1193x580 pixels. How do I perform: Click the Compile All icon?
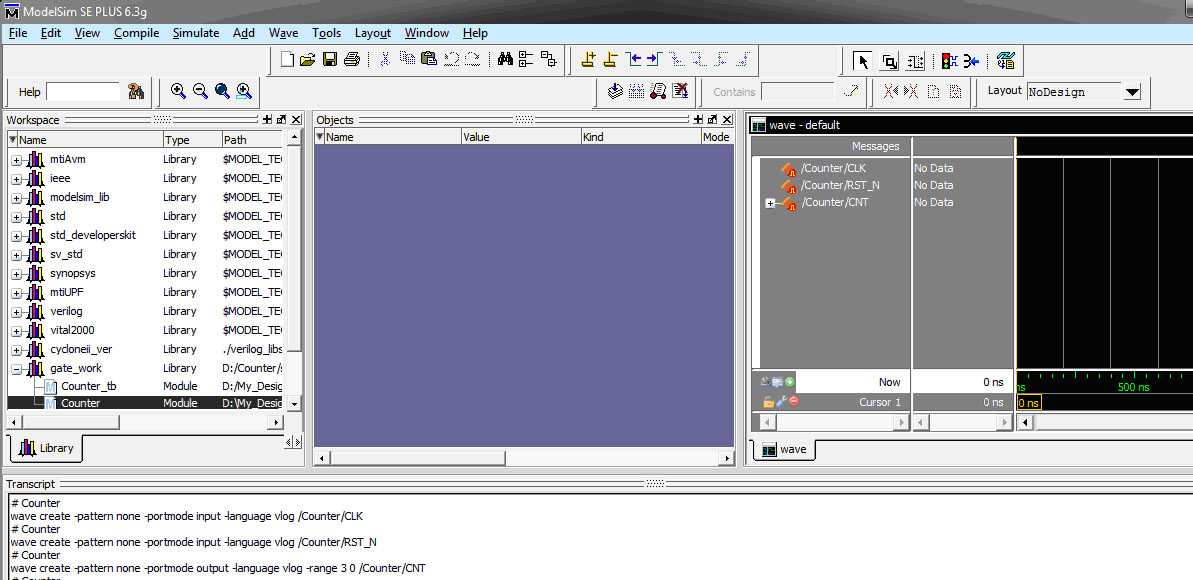(x=637, y=91)
